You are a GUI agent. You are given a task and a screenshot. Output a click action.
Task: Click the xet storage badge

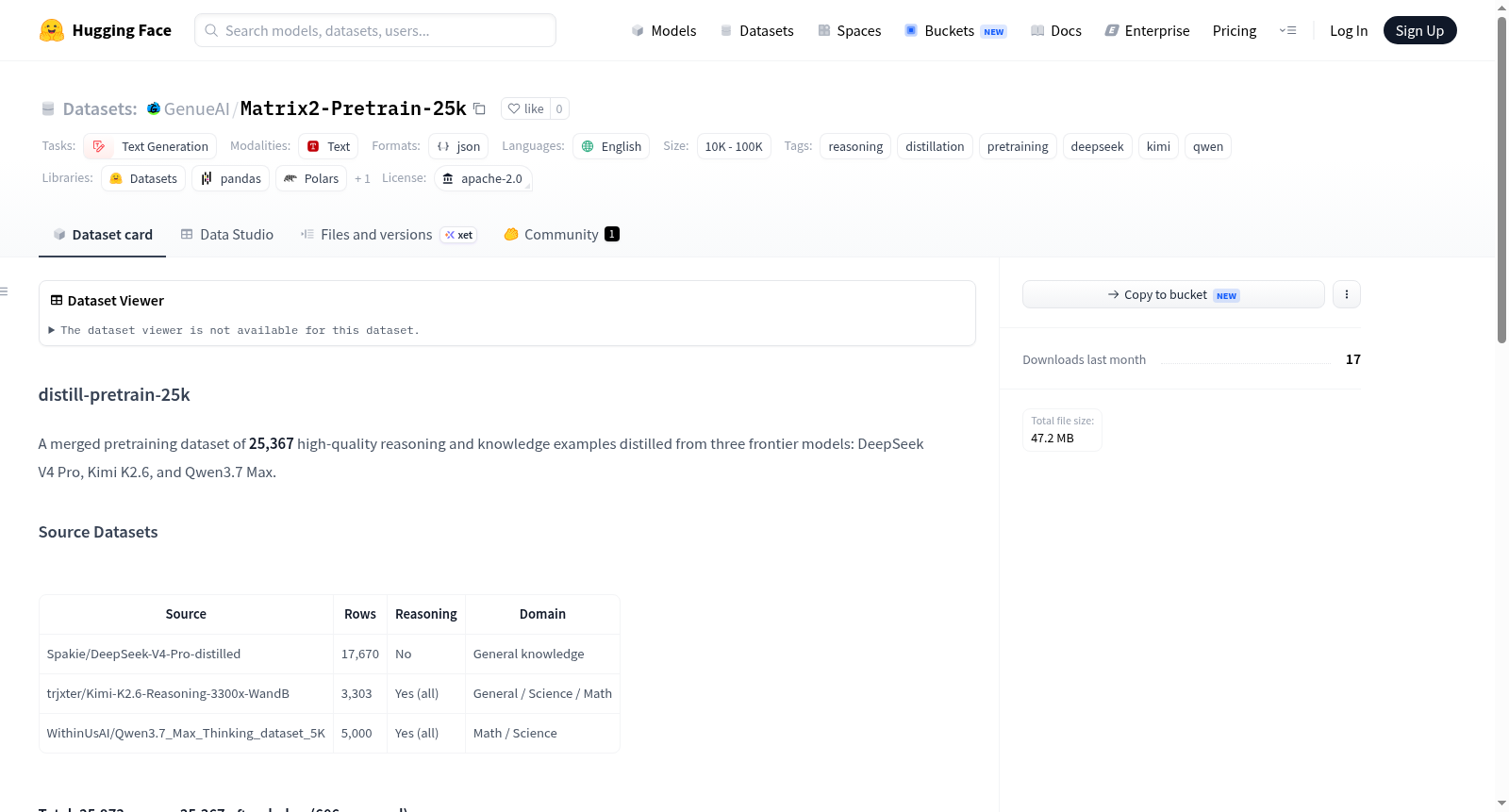pos(458,235)
